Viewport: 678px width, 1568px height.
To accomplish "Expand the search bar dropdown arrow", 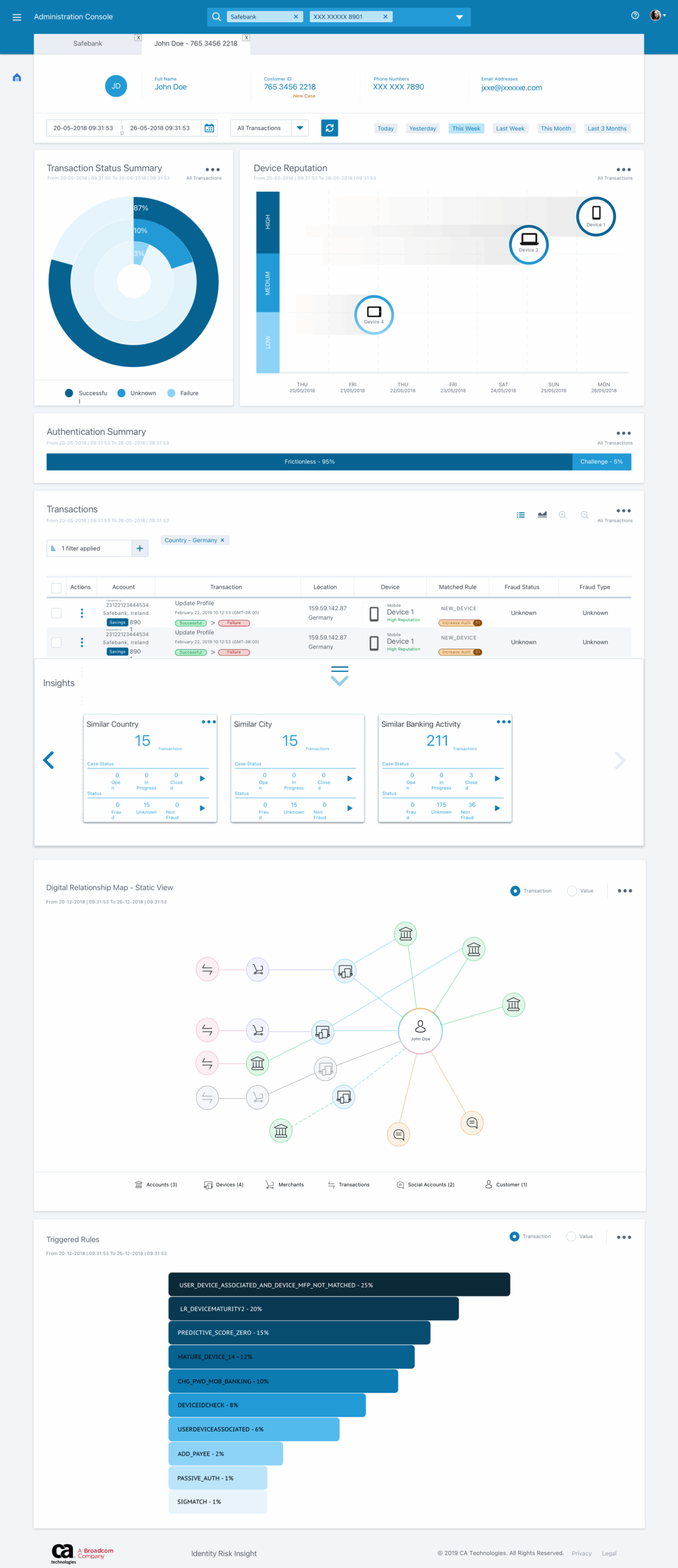I will coord(459,17).
